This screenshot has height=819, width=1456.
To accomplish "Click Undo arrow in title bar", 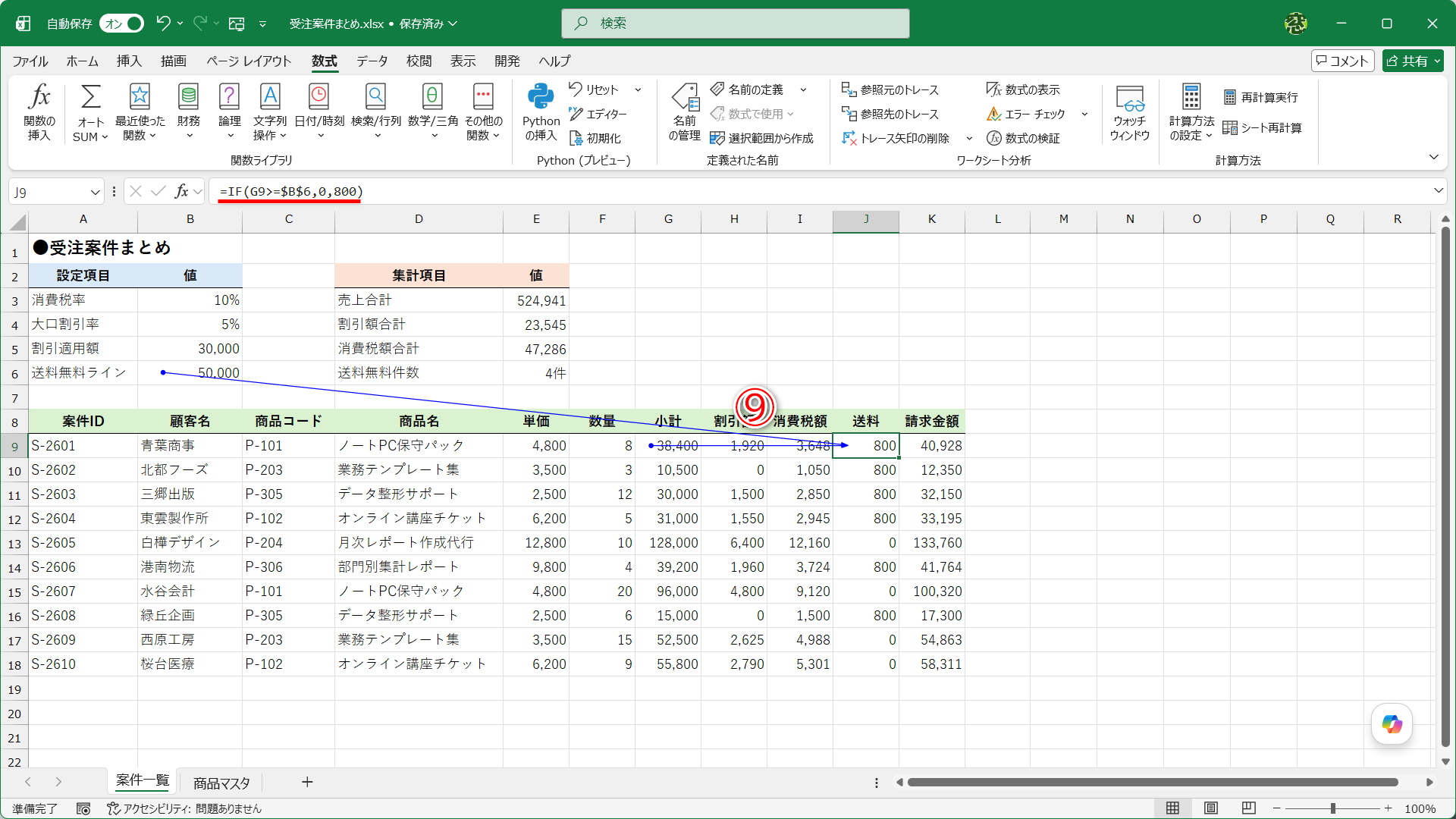I will pos(163,24).
